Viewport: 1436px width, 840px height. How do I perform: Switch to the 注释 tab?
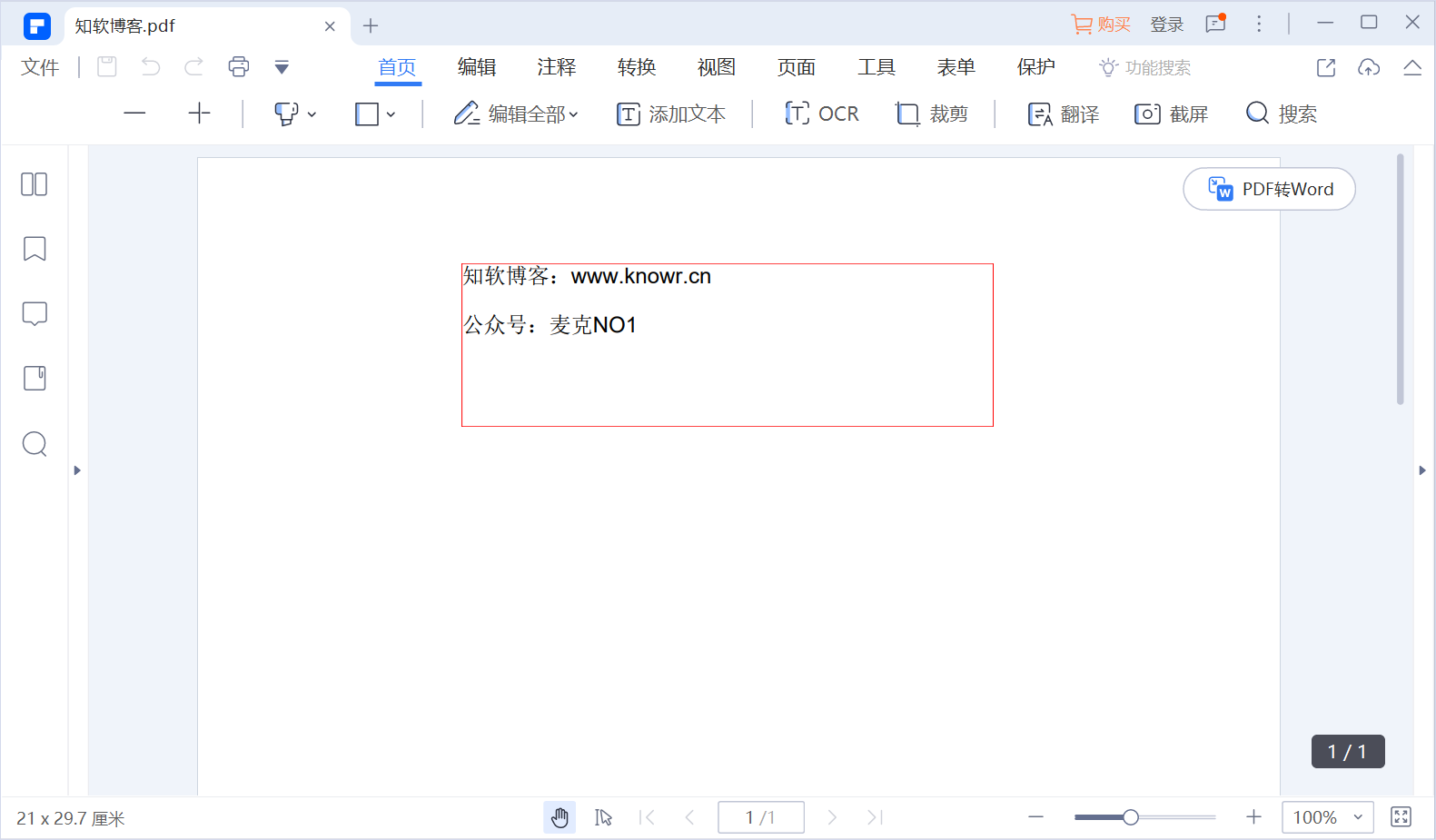[557, 67]
